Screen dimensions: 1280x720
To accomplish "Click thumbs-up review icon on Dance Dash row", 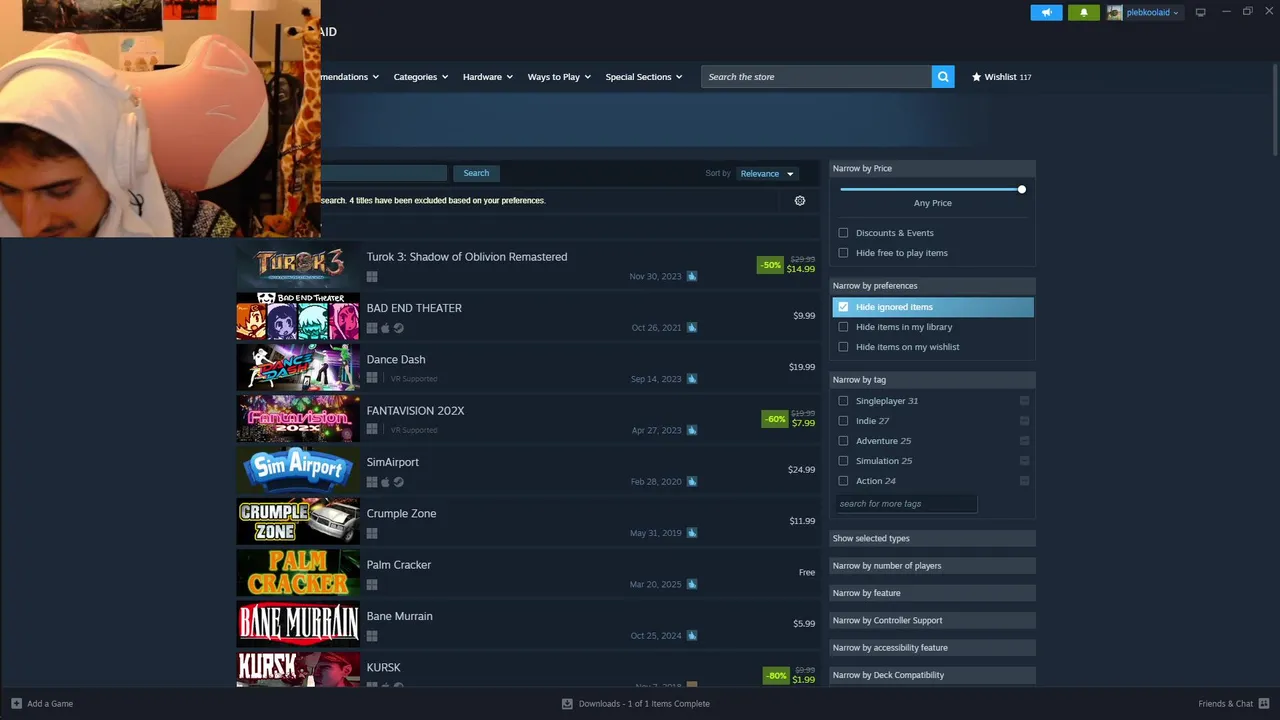I will [691, 379].
